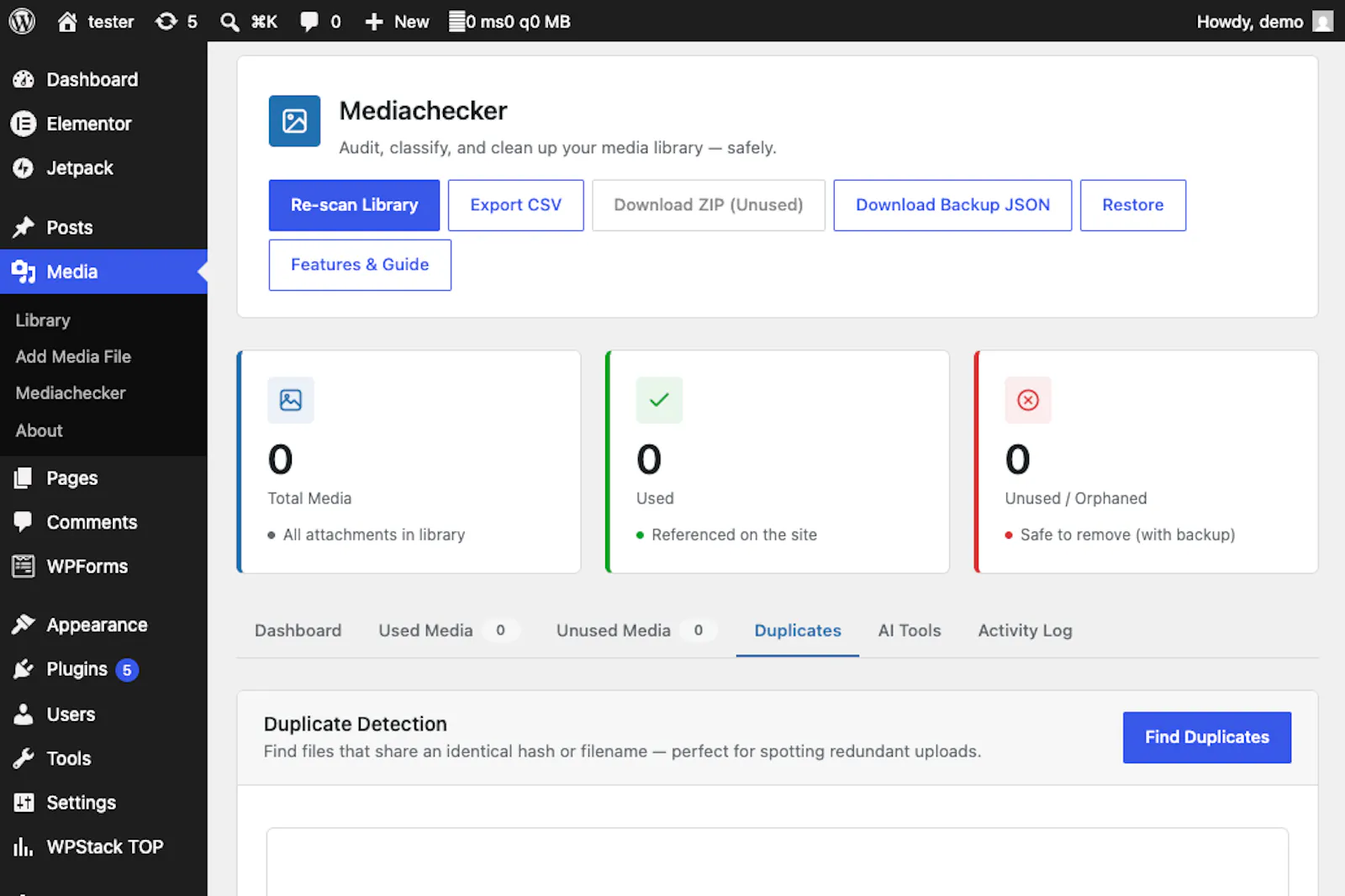Click the Media camera-note icon
The width and height of the screenshot is (1345, 896).
click(24, 271)
